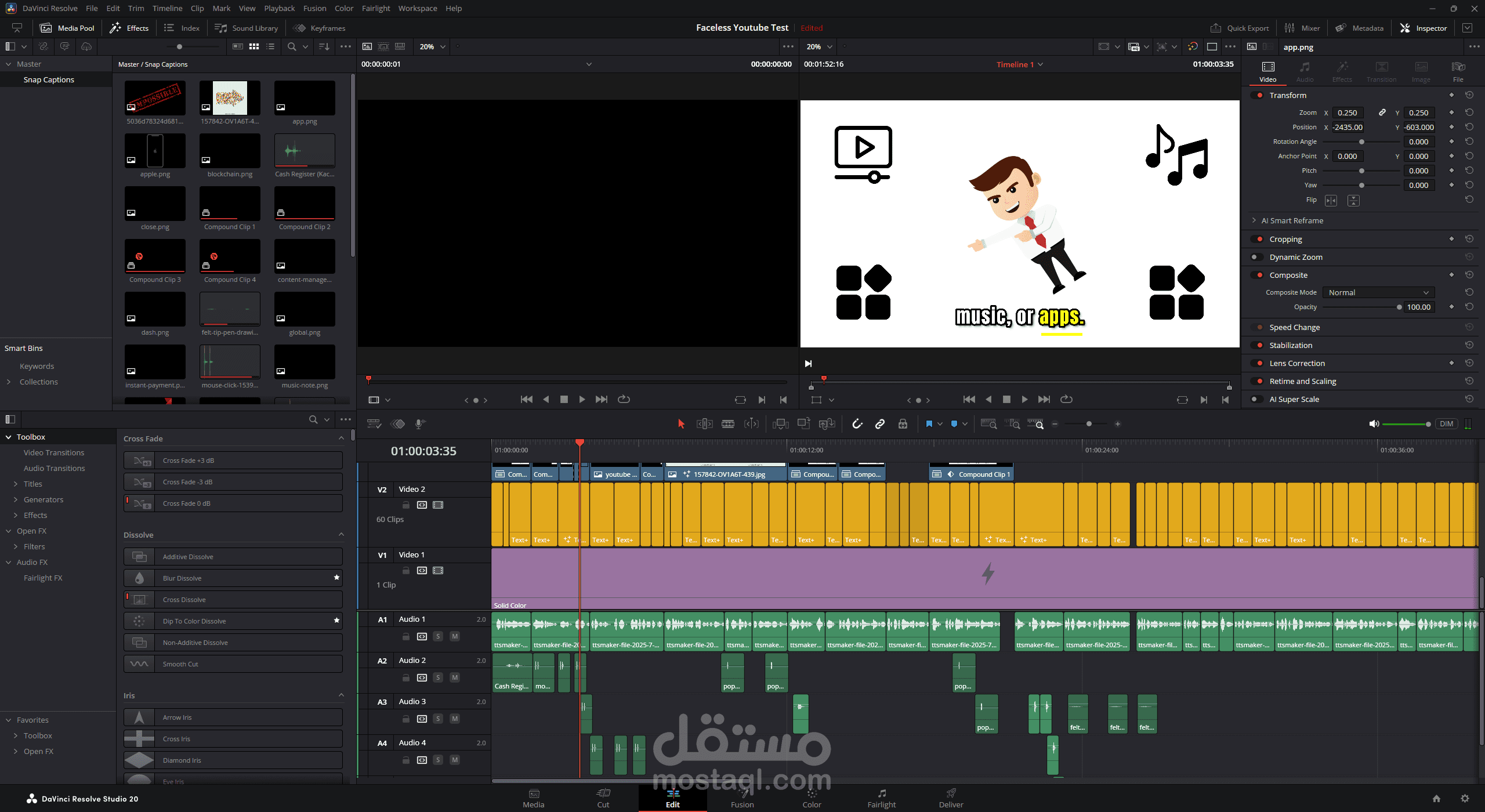
Task: Select the Cross Dissolve transition
Action: click(x=233, y=600)
